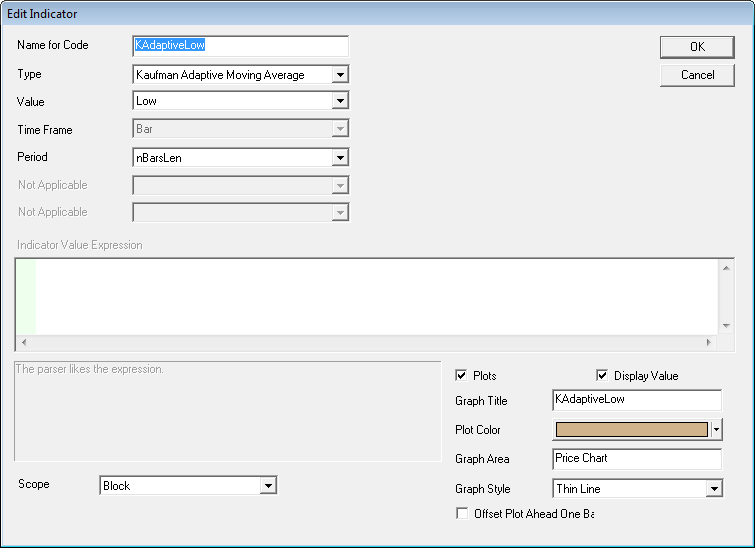Click the Name for Code text field
The height and width of the screenshot is (548, 755).
click(x=240, y=46)
